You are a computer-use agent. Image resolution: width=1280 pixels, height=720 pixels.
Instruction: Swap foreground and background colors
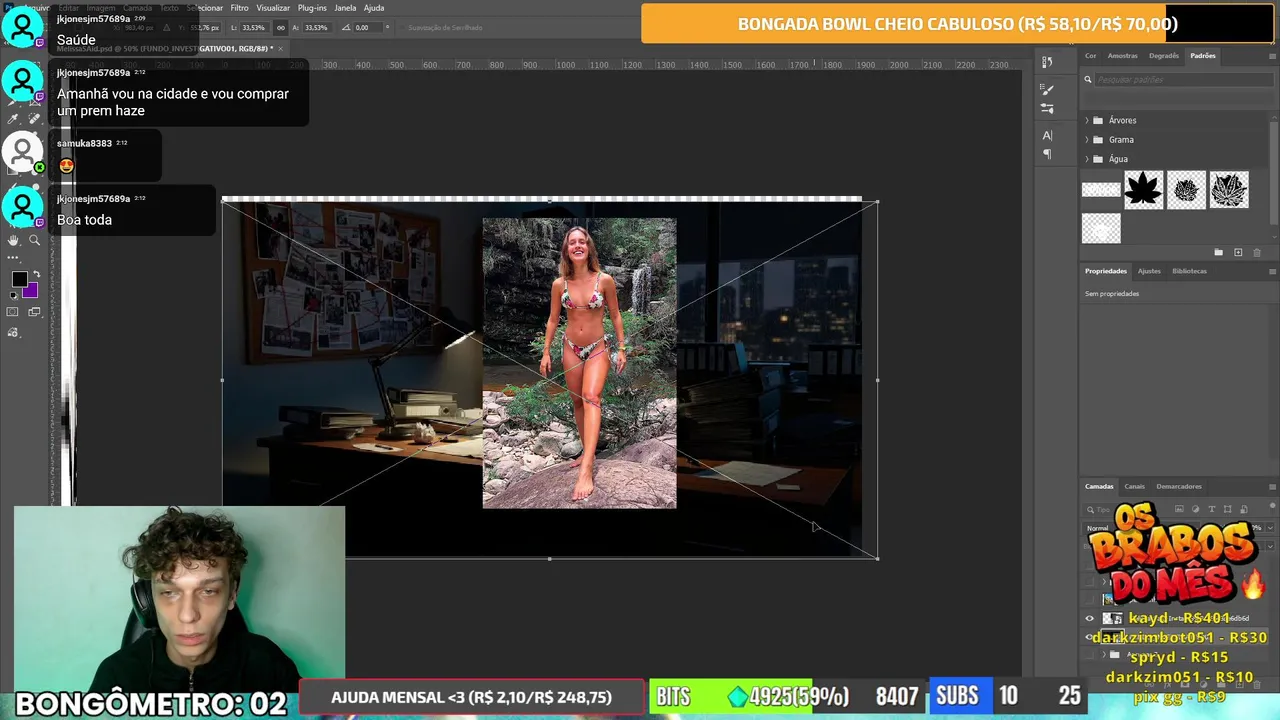point(36,274)
